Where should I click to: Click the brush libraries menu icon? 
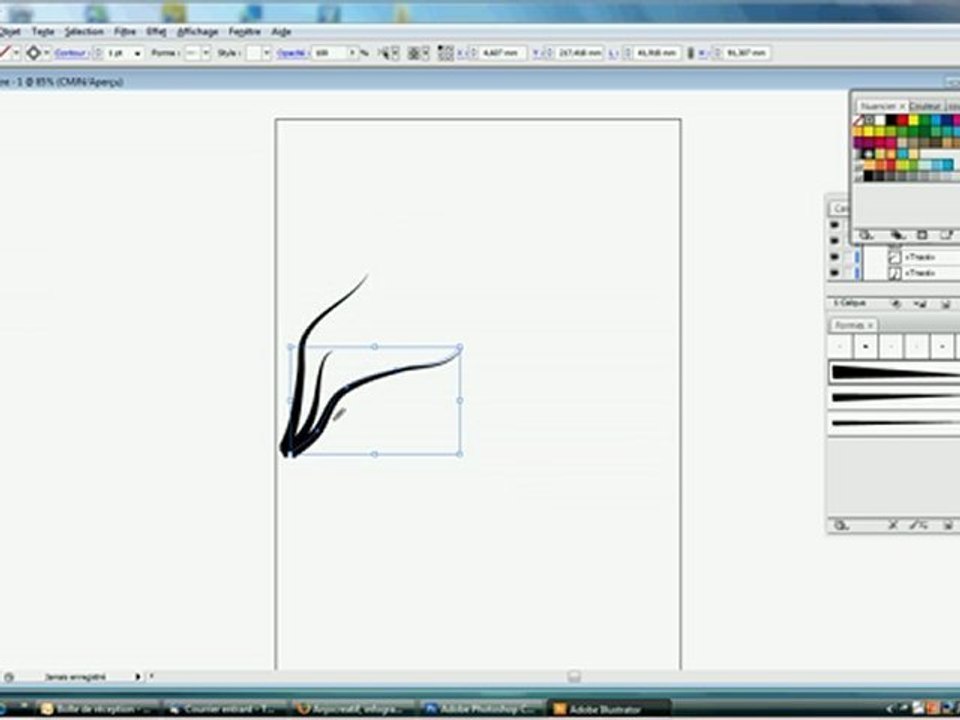[x=842, y=525]
